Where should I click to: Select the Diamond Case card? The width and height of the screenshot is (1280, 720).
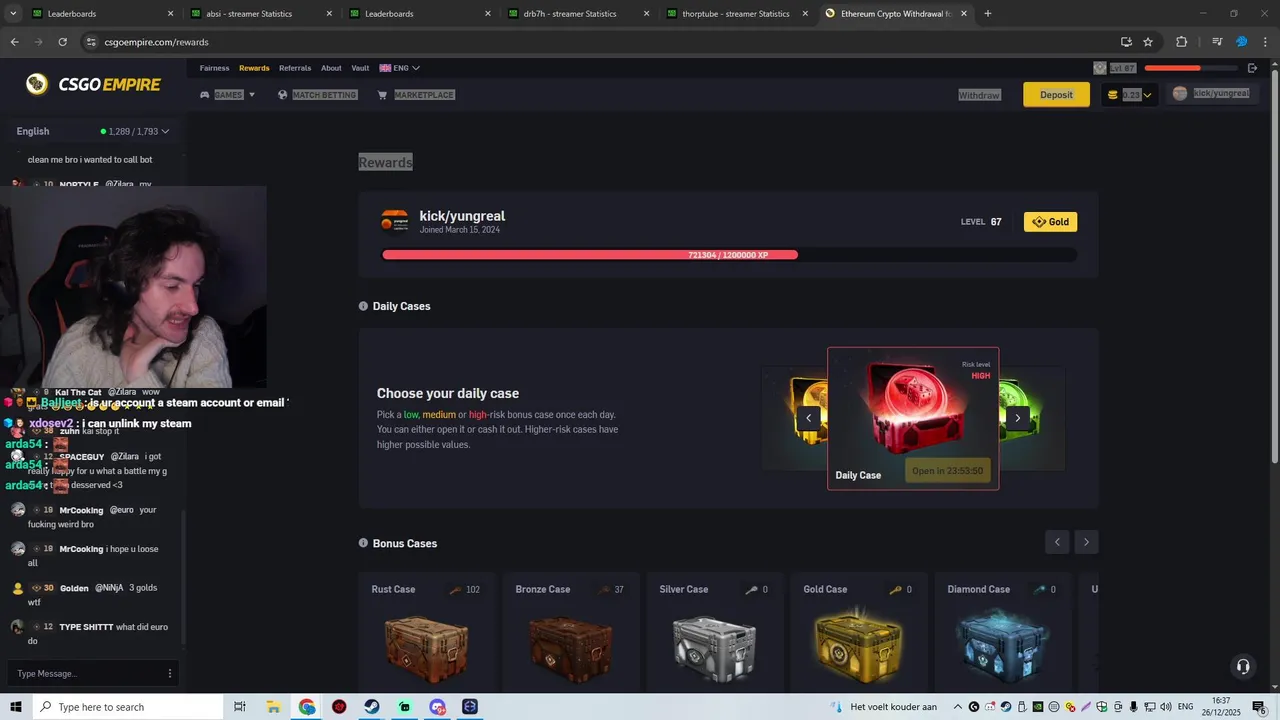1002,633
